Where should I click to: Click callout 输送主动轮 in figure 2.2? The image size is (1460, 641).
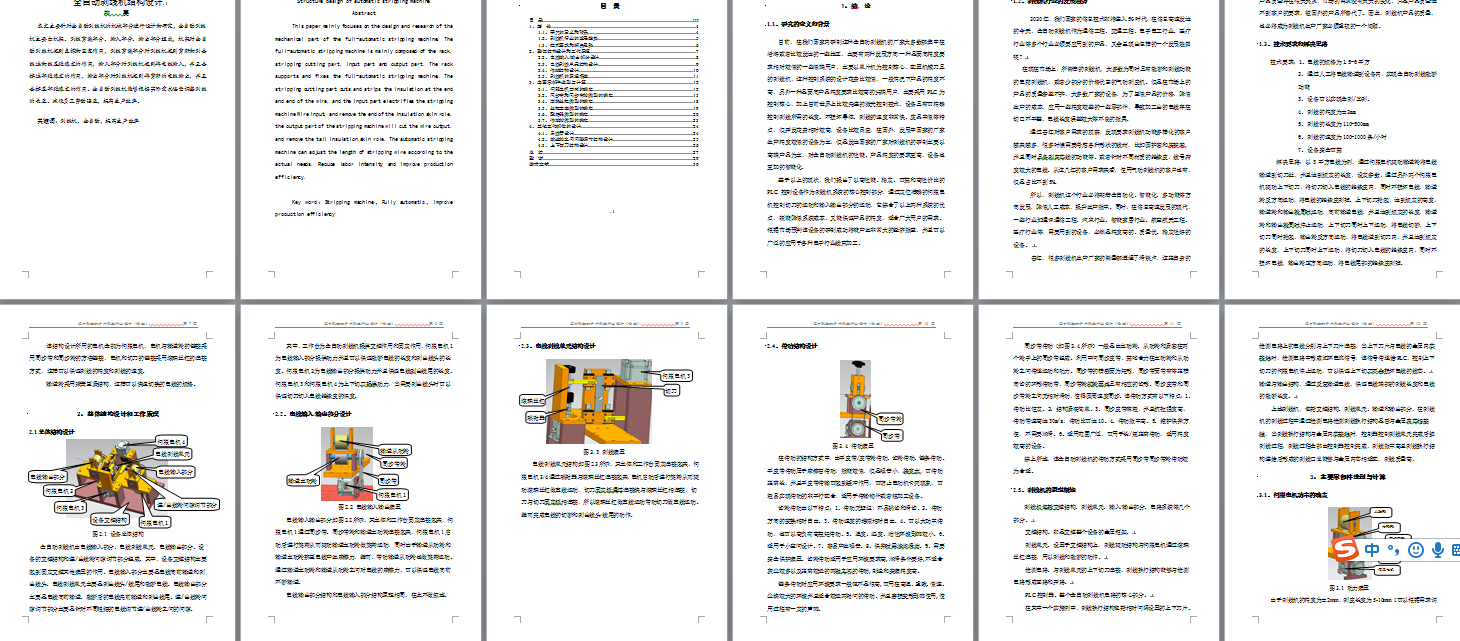tap(302, 482)
